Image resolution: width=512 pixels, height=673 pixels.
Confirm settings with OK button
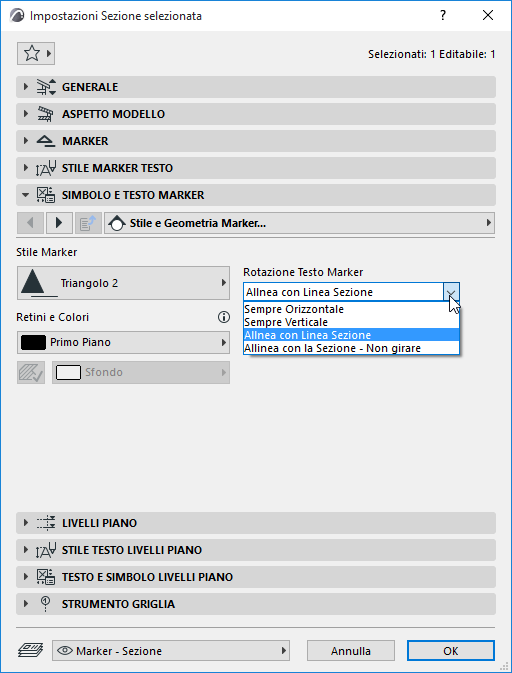pyautogui.click(x=451, y=651)
